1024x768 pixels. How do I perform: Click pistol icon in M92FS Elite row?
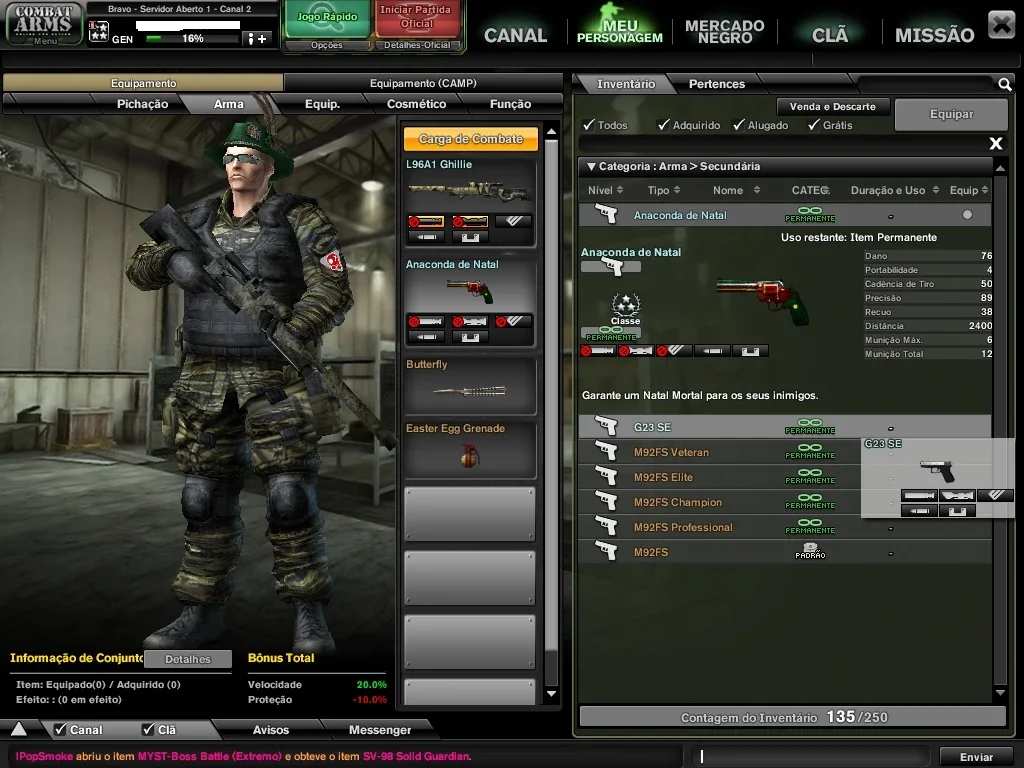(607, 476)
